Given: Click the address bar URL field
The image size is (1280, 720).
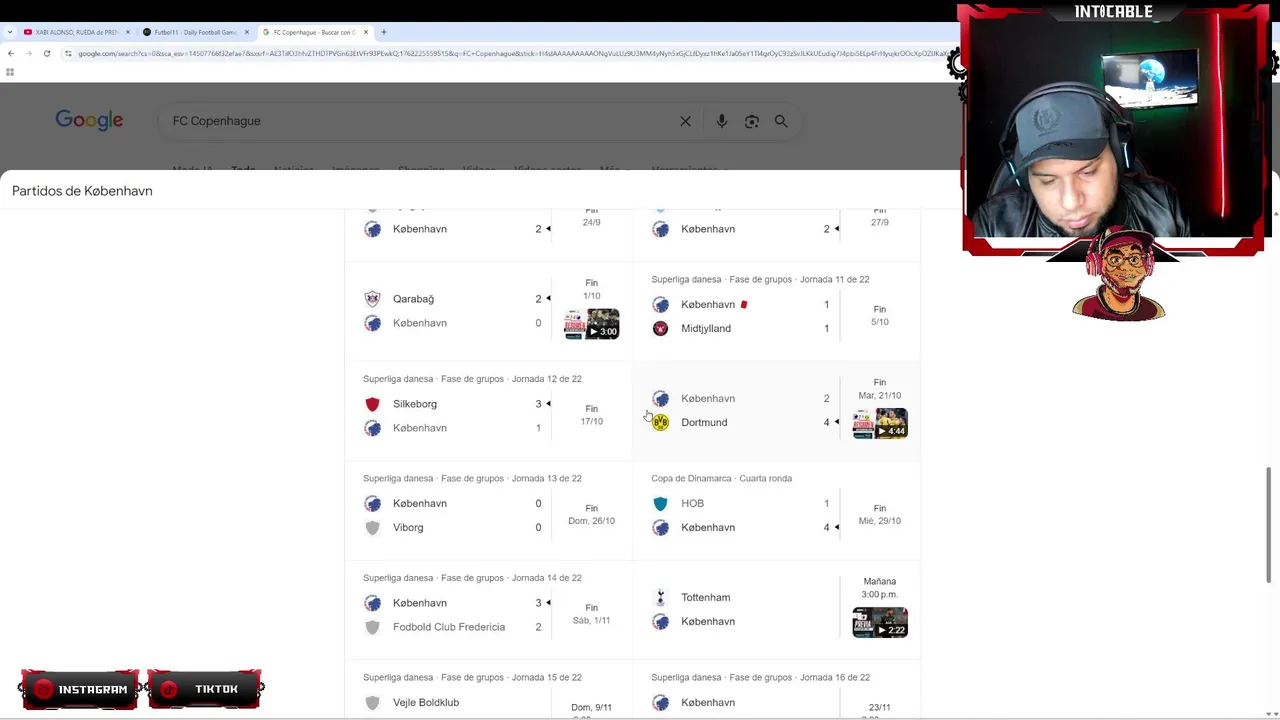Looking at the screenshot, I should [x=510, y=53].
